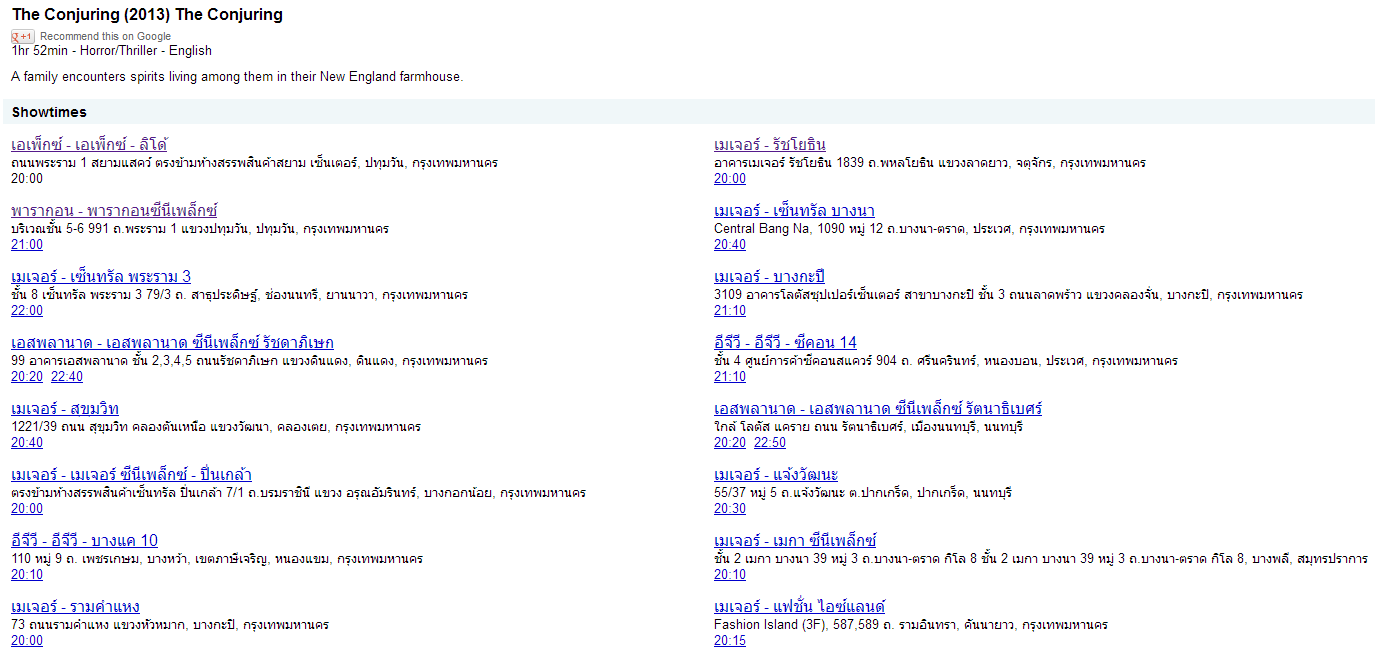Select the 21:00 showtime at พารากอนซีนีเพล็กซ์
Screen dimensions: 1375x668
coord(27,244)
